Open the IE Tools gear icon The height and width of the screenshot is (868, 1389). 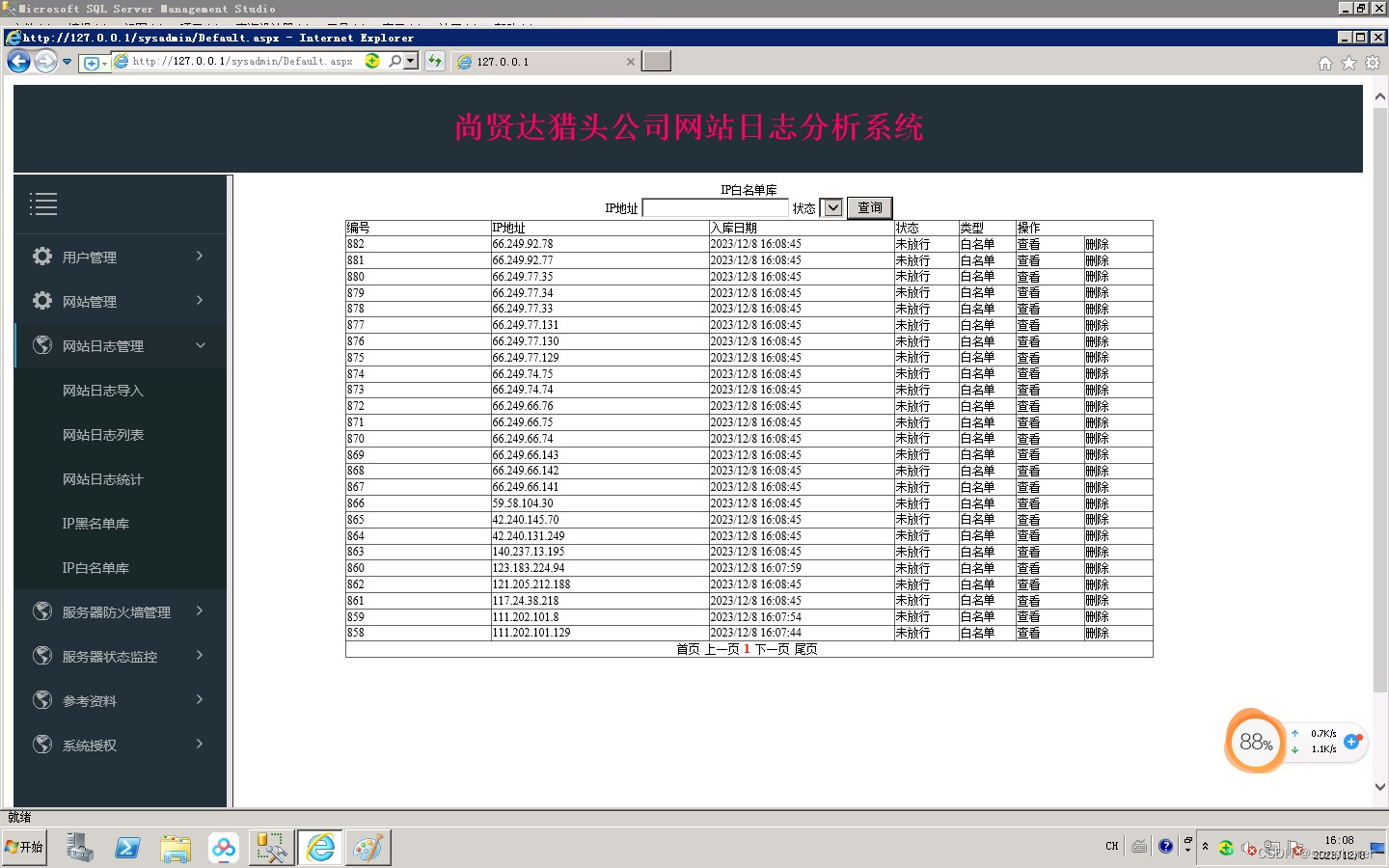[1373, 63]
